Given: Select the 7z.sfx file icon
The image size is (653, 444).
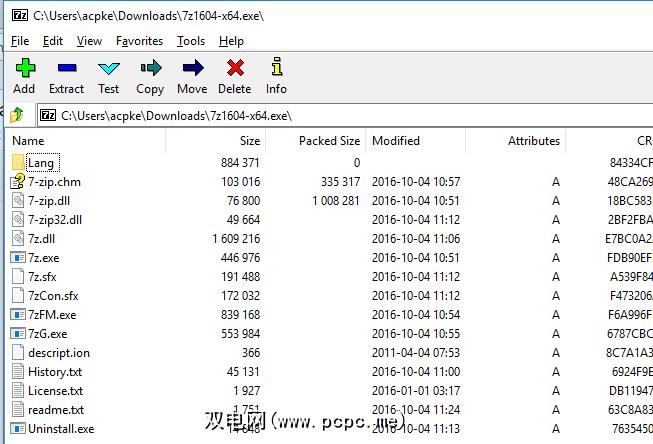Looking at the screenshot, I should pyautogui.click(x=18, y=277).
